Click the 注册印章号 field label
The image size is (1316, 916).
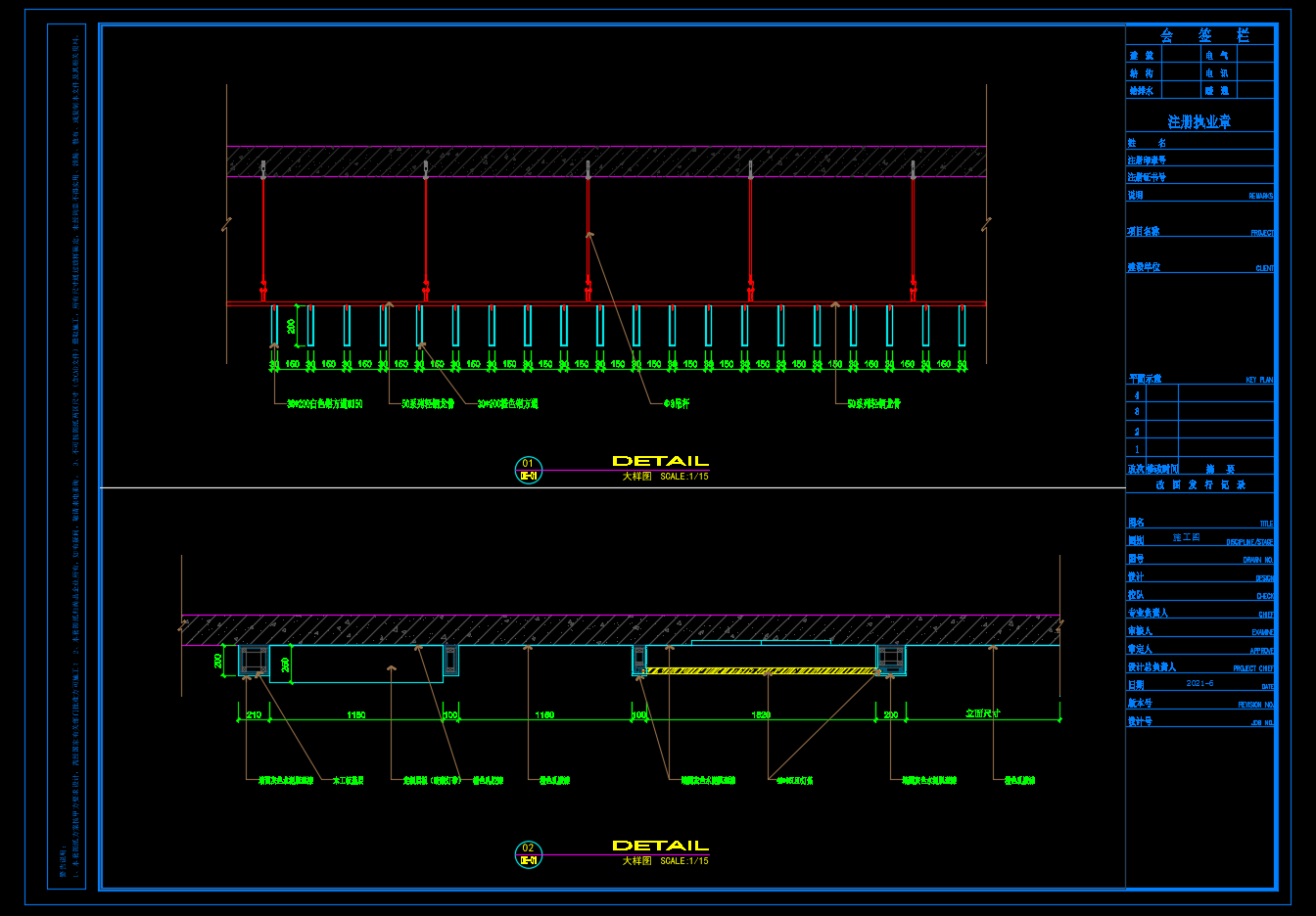click(x=1147, y=160)
